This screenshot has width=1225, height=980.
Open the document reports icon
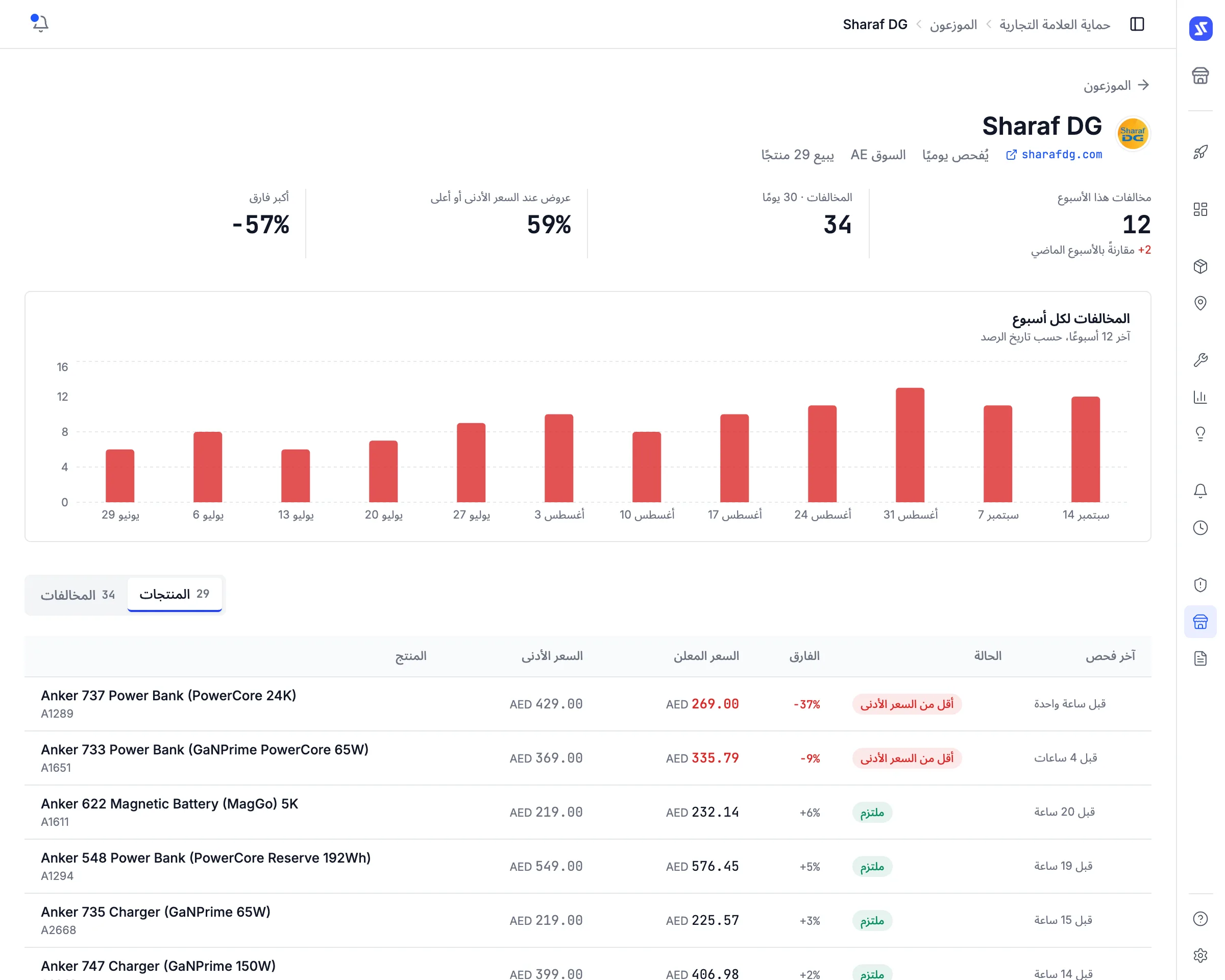pos(1200,658)
